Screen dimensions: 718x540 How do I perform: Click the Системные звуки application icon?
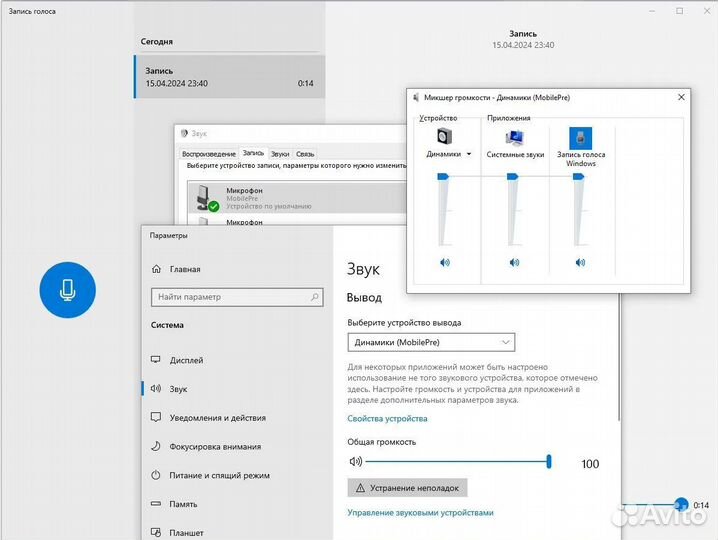point(514,137)
